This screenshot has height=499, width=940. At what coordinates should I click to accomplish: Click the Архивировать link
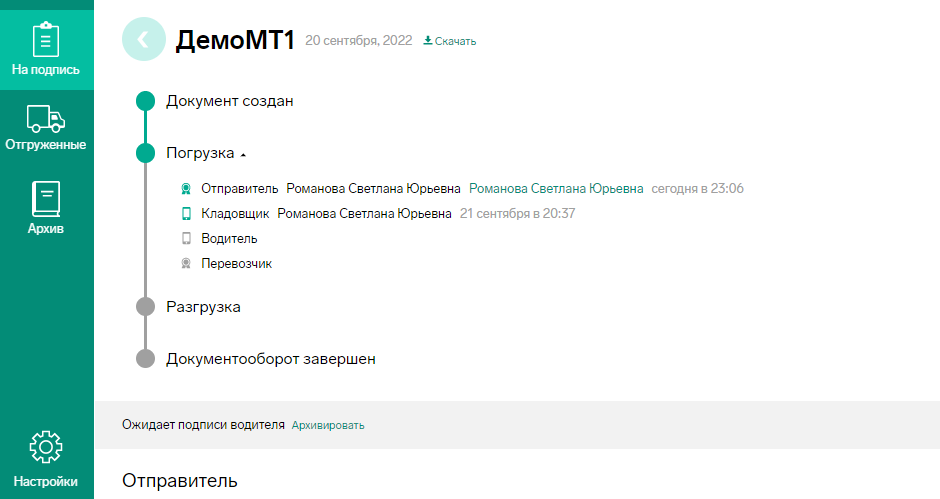328,425
